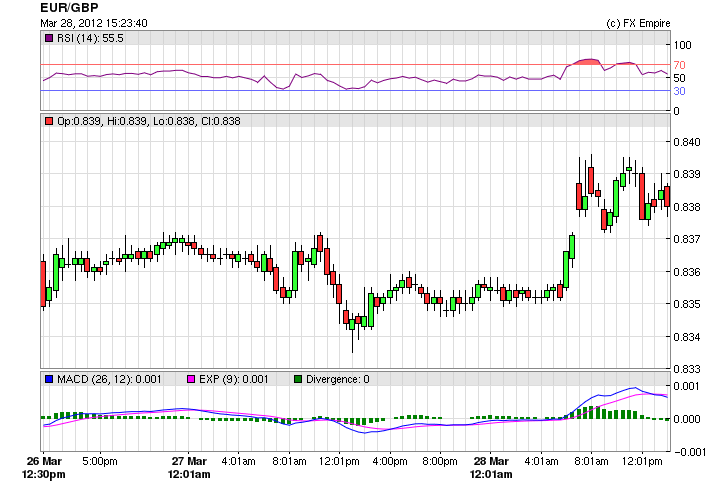Click the 5:00pm time axis label
The height and width of the screenshot is (487, 710).
[x=101, y=461]
